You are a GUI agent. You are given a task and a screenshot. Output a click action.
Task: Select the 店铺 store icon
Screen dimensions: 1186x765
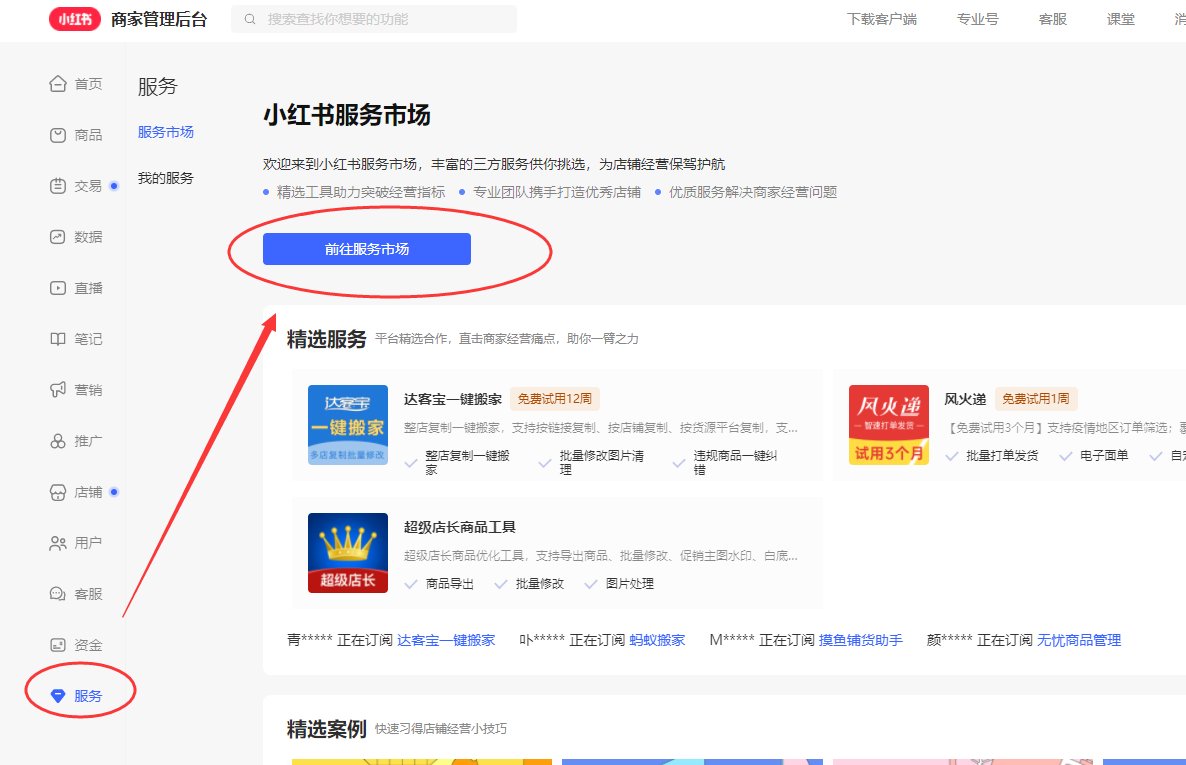pyautogui.click(x=58, y=492)
